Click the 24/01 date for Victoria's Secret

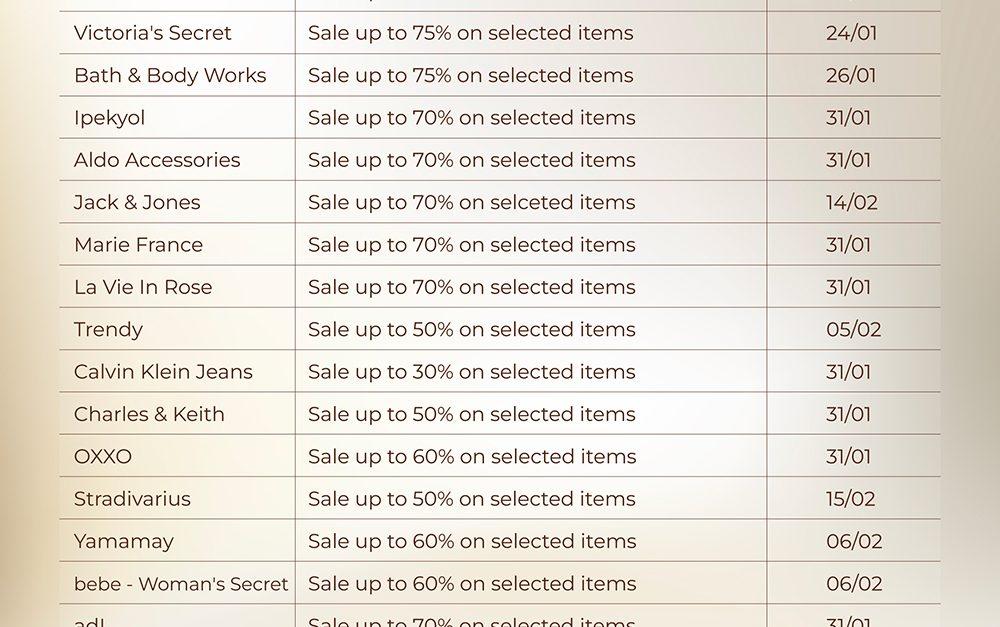pyautogui.click(x=851, y=33)
